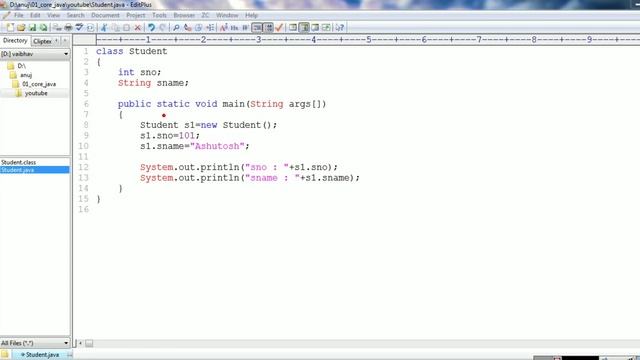Toggle the Cliptext Window toolbar button
640x360 pixels.
pyautogui.click(x=304, y=27)
